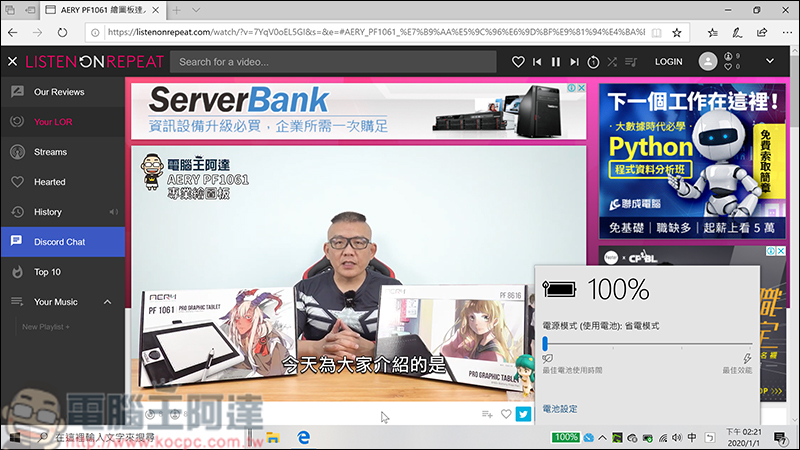Click the speaker icon beside History

113,212
